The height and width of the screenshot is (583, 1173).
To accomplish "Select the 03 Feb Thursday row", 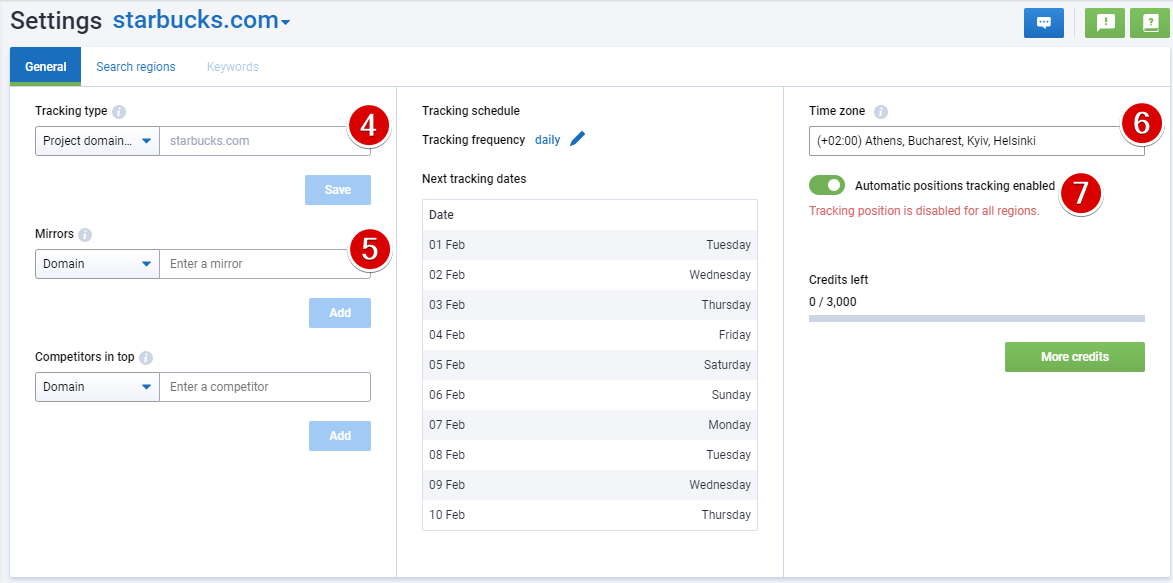I will point(589,305).
